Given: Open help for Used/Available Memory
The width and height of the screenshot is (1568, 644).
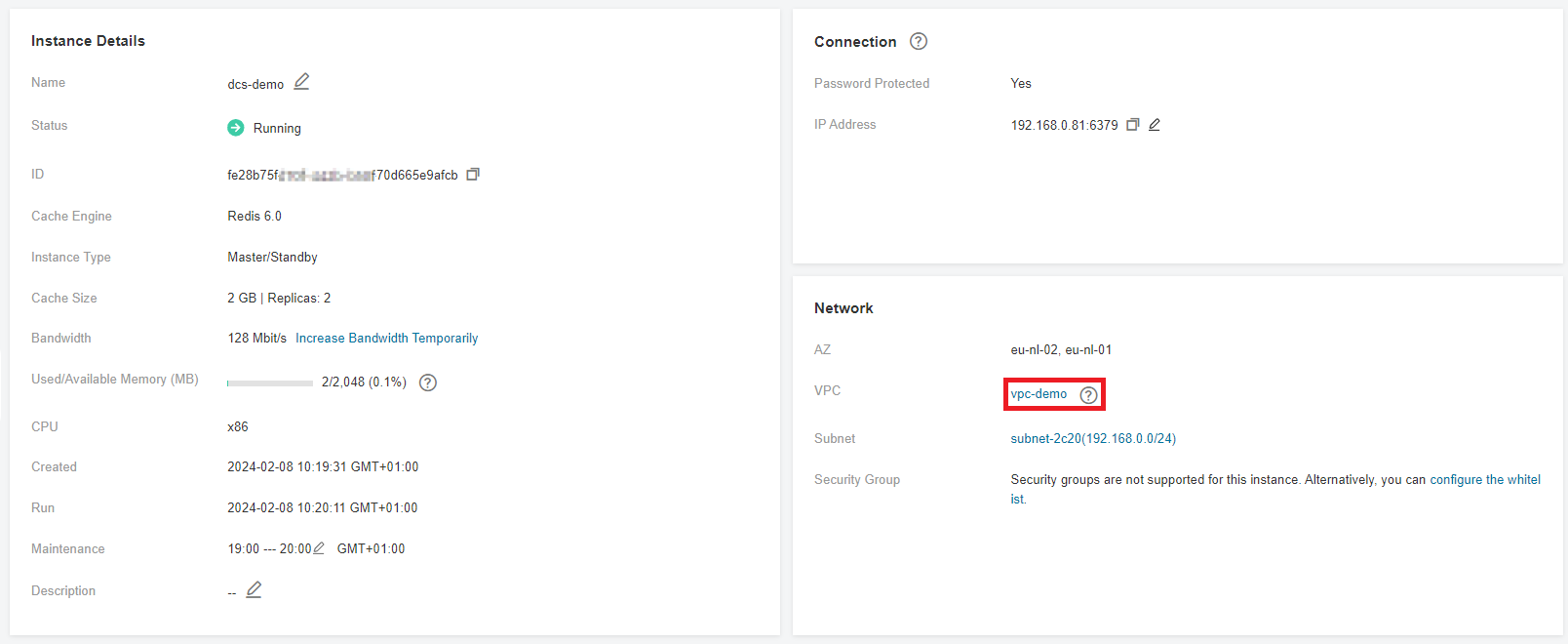Looking at the screenshot, I should pos(428,382).
